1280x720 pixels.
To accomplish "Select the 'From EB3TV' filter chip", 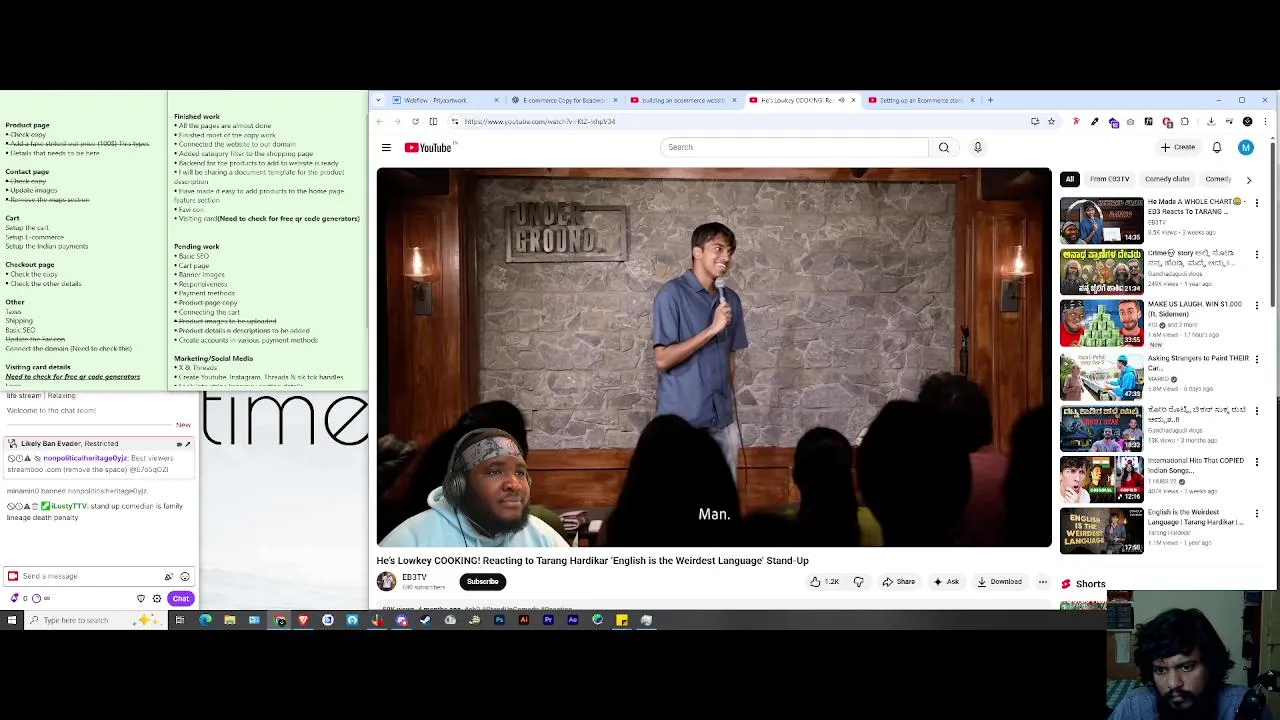I will point(1109,179).
